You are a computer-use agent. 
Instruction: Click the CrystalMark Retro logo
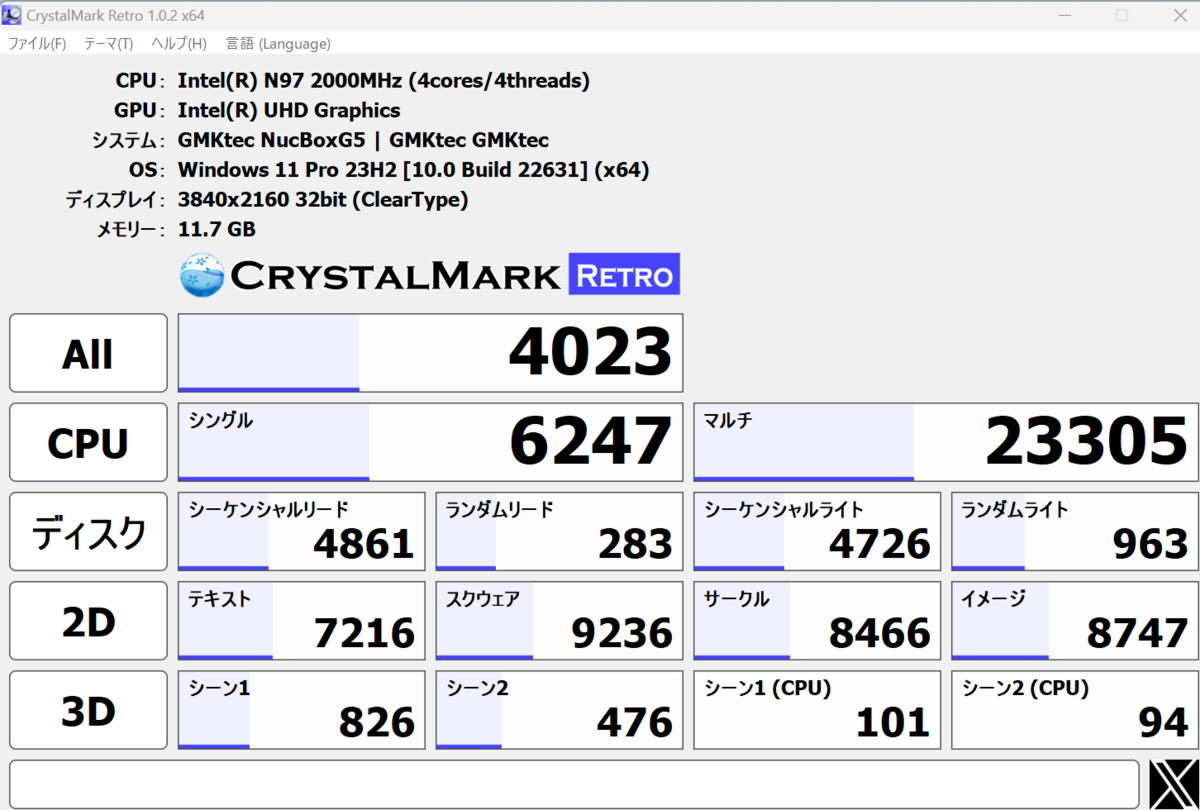pyautogui.click(x=430, y=274)
